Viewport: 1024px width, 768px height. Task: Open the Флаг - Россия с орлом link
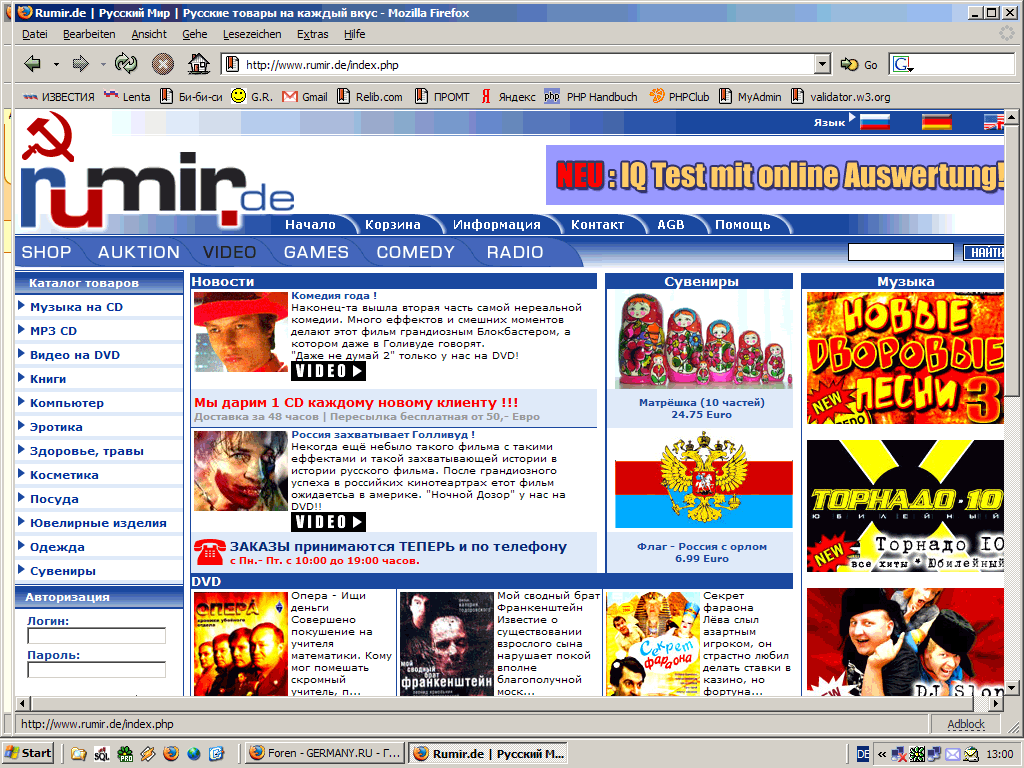tap(702, 547)
